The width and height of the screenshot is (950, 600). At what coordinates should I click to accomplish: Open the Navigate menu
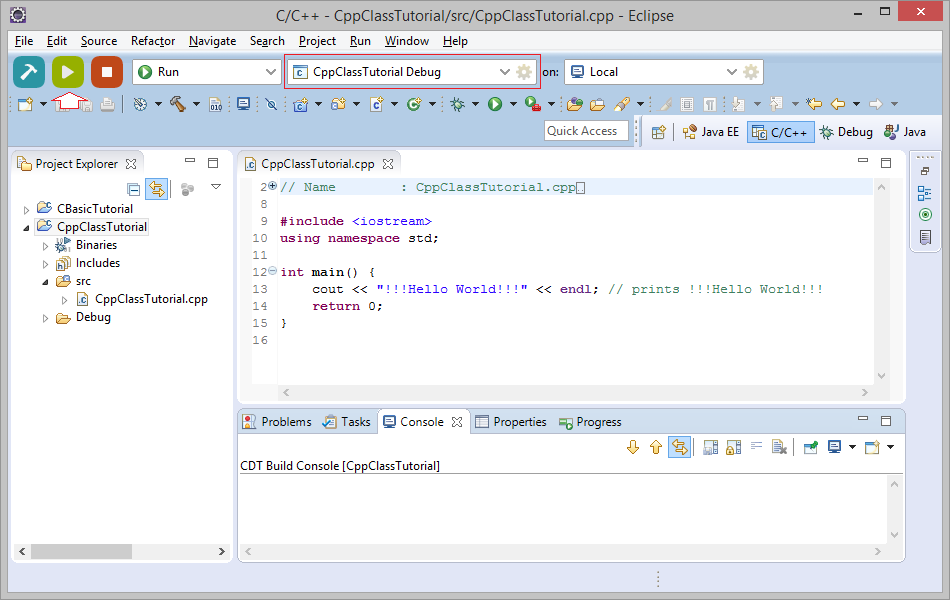(x=213, y=41)
